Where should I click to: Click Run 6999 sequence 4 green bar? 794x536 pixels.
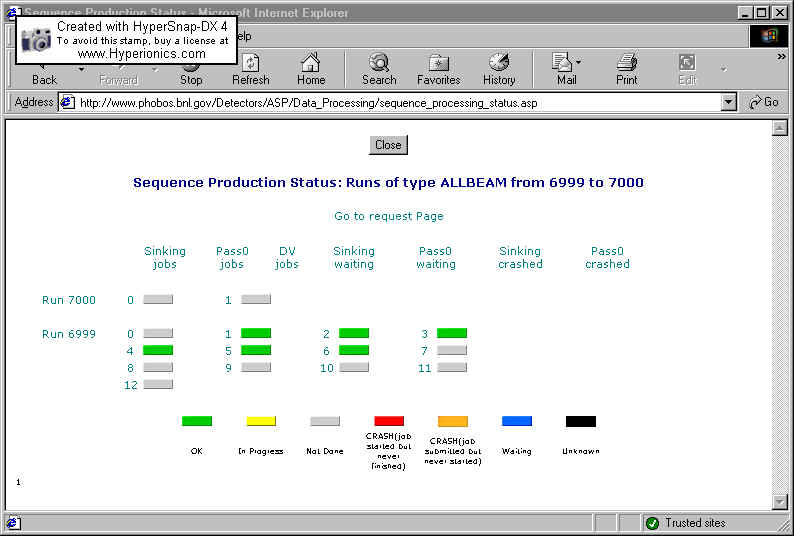coord(158,350)
